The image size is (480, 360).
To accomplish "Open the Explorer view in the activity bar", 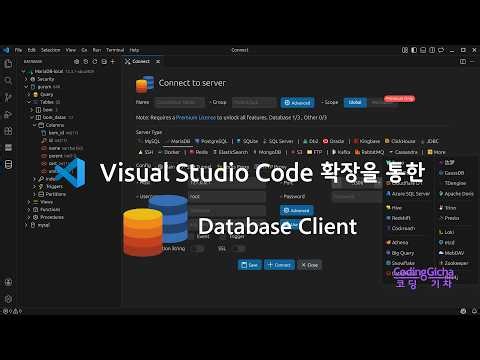I will pos(8,63).
